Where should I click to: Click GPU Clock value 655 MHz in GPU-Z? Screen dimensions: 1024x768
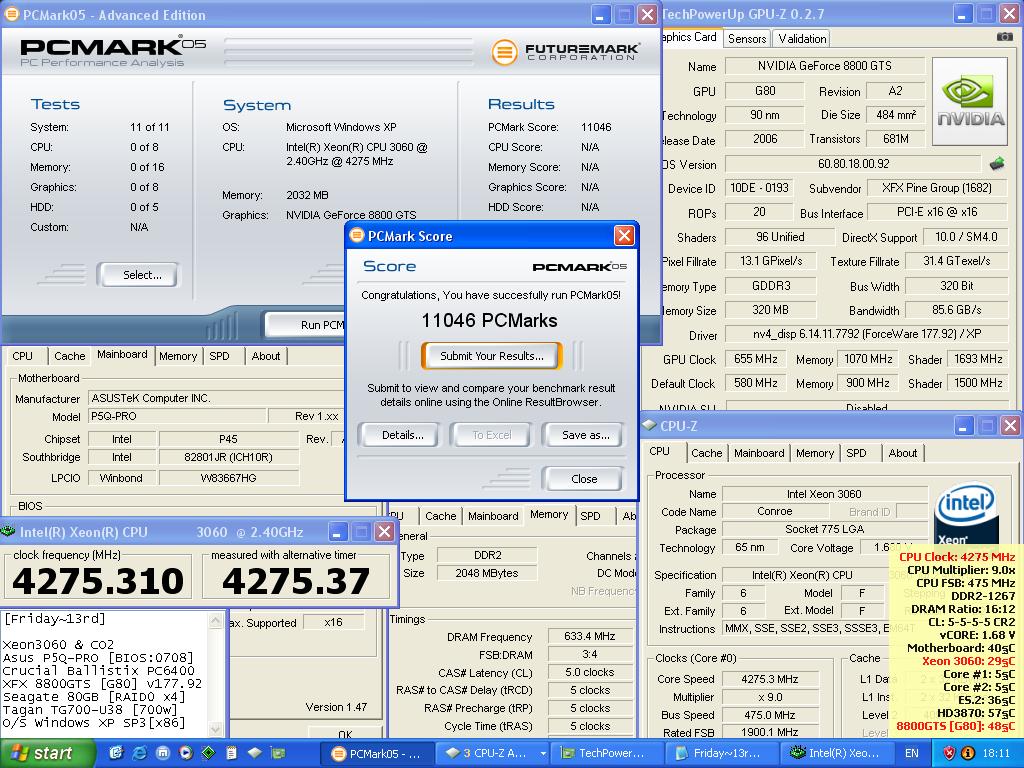(755, 359)
